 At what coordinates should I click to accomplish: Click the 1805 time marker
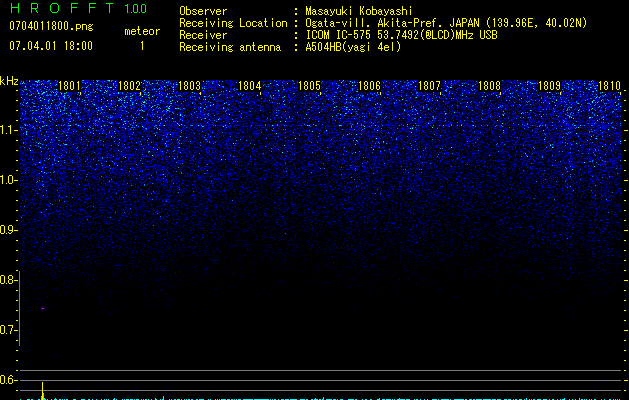pos(310,86)
